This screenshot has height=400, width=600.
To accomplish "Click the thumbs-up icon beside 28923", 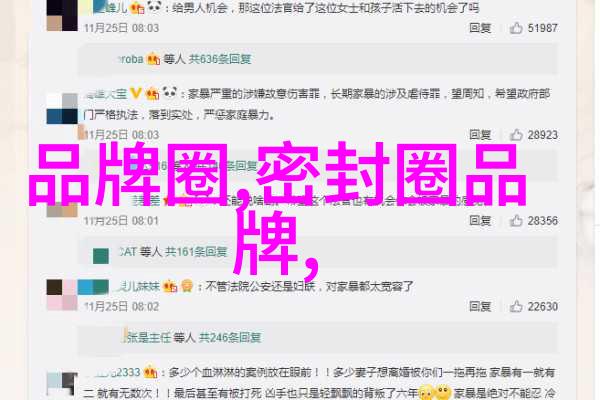I will tap(516, 135).
